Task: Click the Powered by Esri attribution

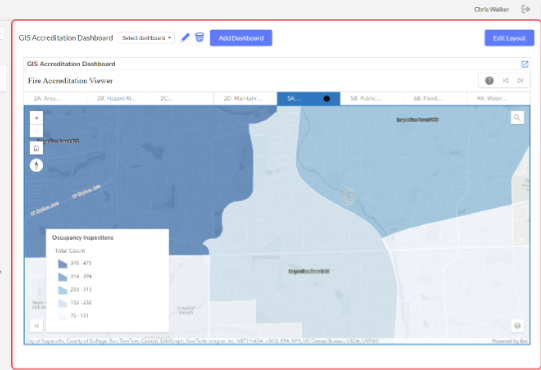Action: pyautogui.click(x=510, y=341)
